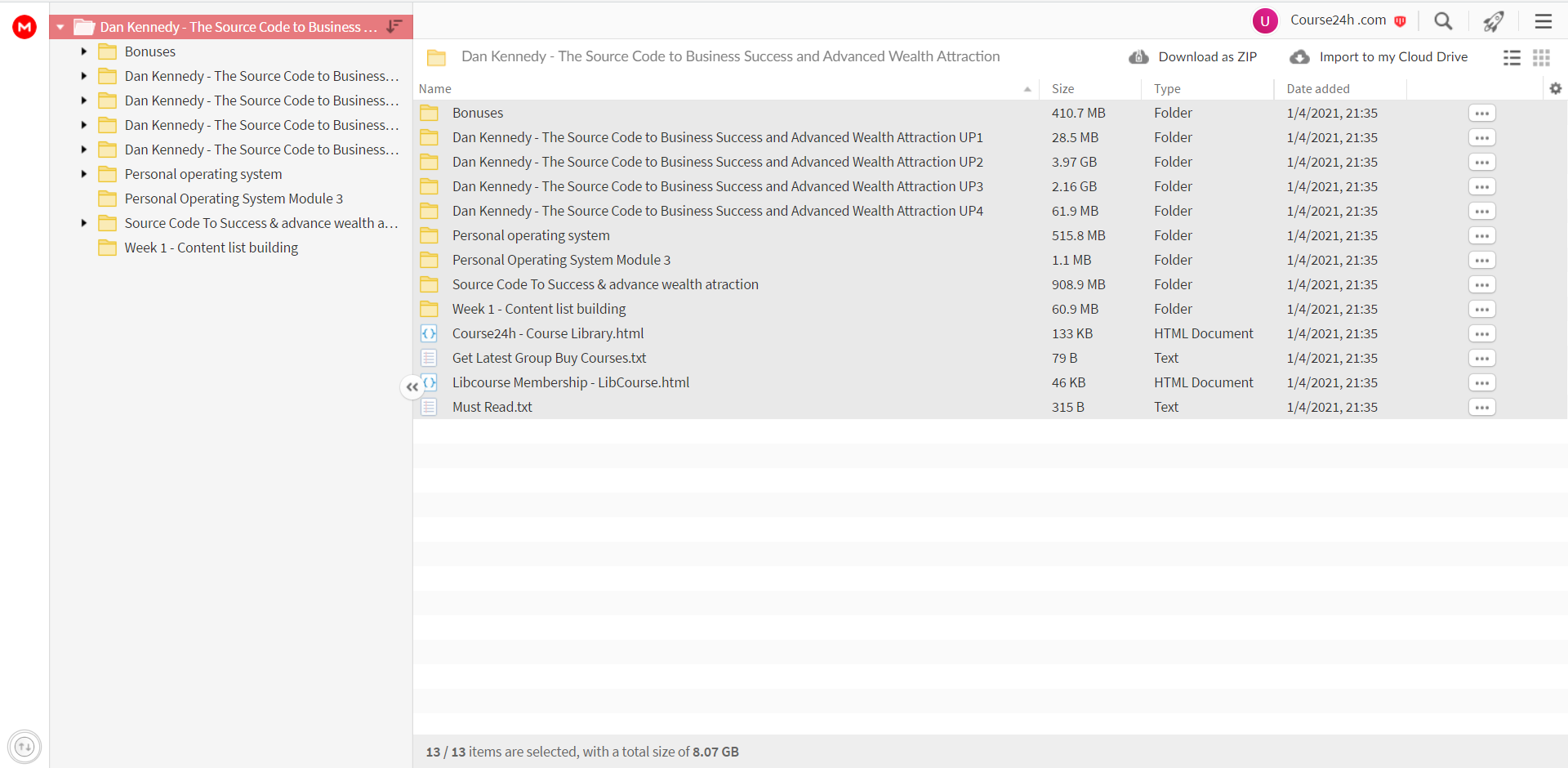1568x768 pixels.
Task: Click Personal operating system folder icon in list
Action: (x=429, y=235)
